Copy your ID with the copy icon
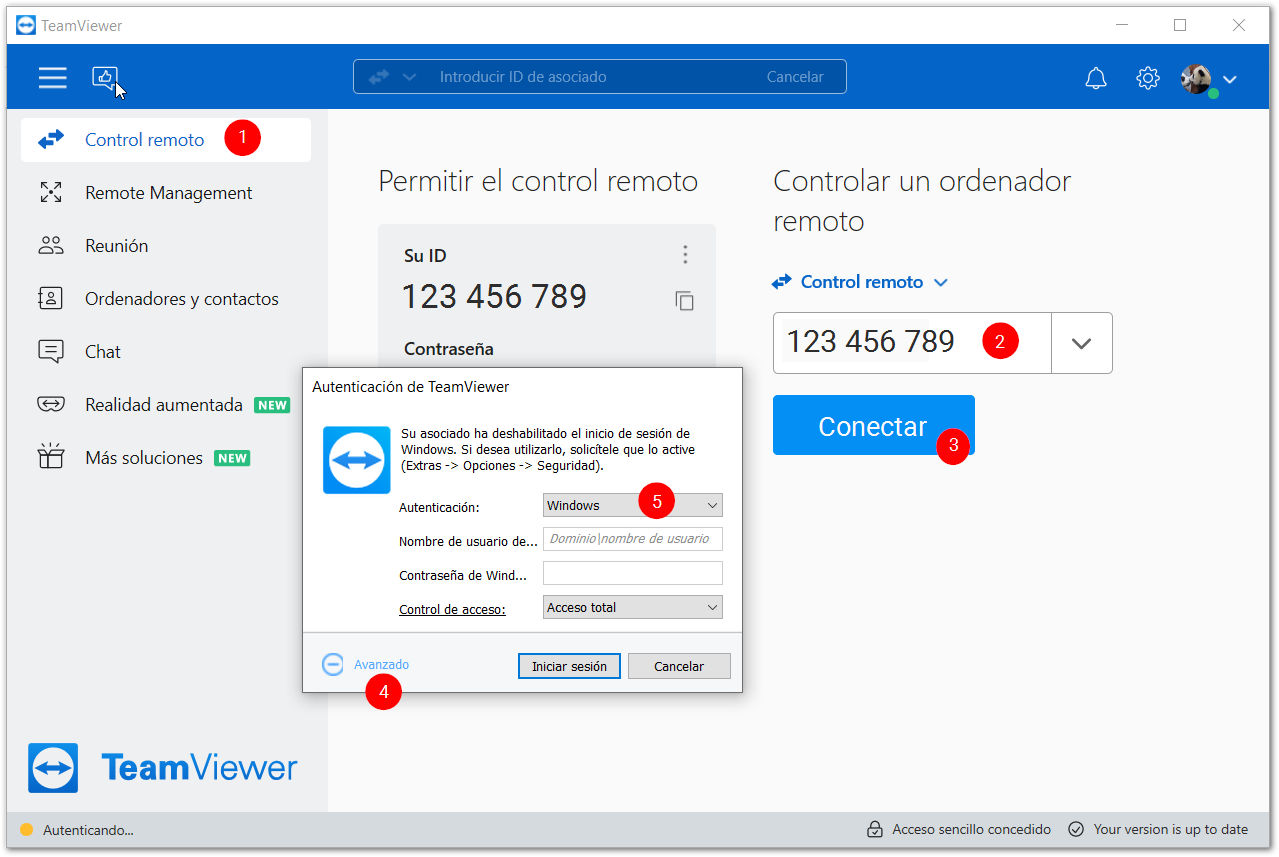Screen dimensions: 1279x857 [685, 300]
